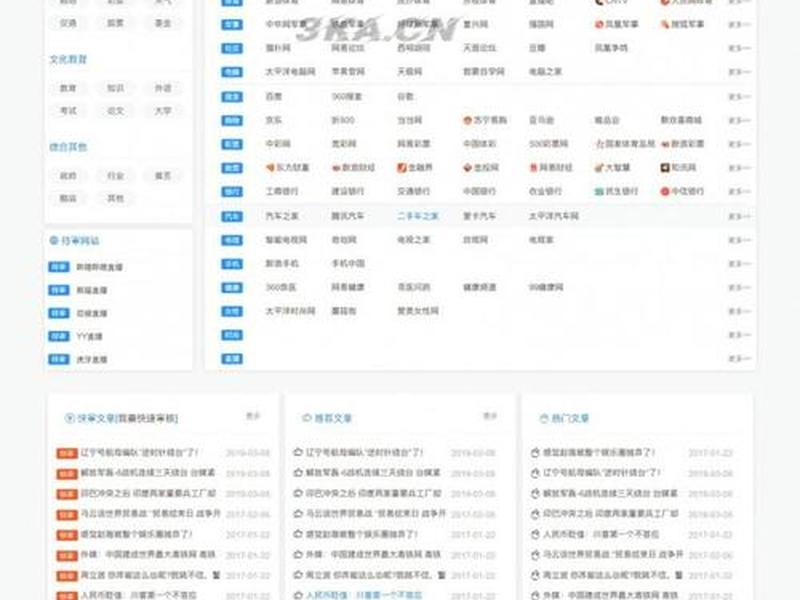Open the 当当网 link

(x=410, y=120)
